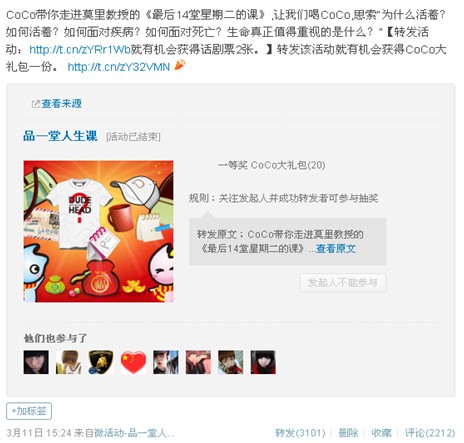Open the participant with Lamborghini shield avatar
This screenshot has width=464, height=443.
[x=101, y=362]
